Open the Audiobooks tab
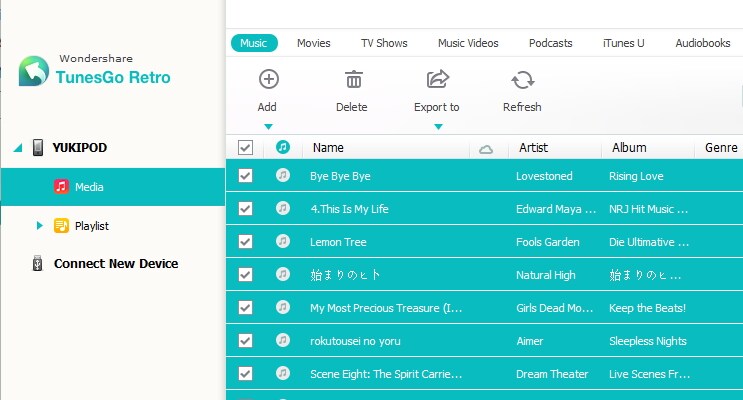The width and height of the screenshot is (743, 400). pyautogui.click(x=703, y=43)
